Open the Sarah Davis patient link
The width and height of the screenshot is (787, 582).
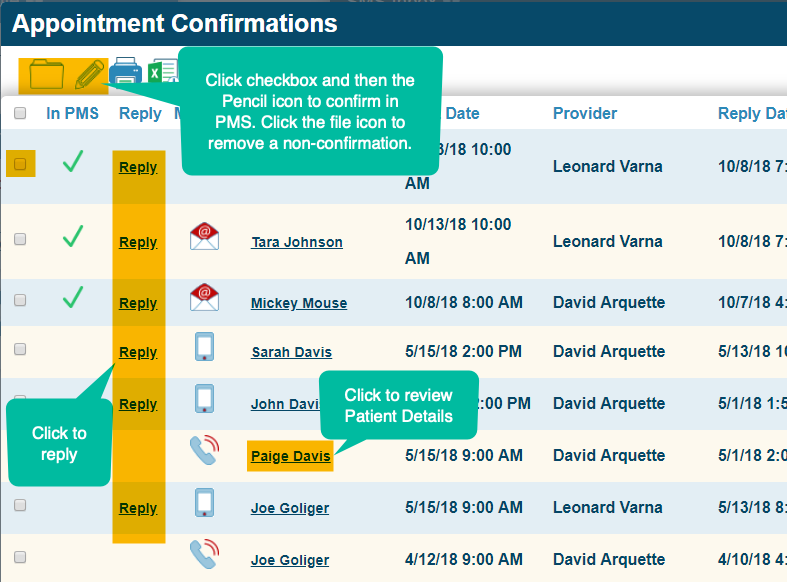[x=291, y=352]
